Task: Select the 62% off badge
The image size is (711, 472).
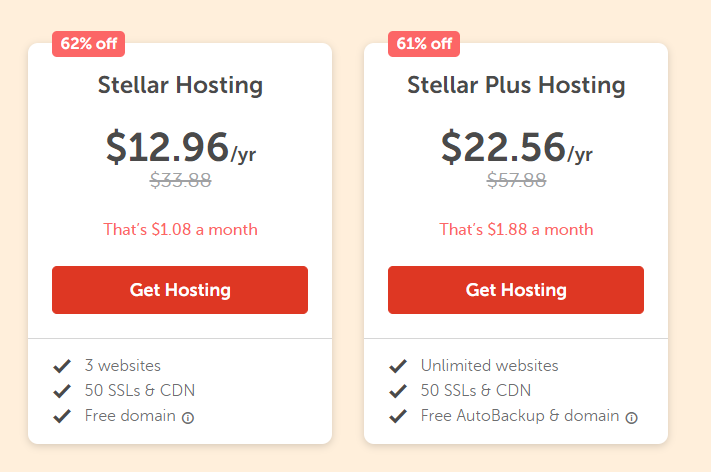Action: [88, 44]
